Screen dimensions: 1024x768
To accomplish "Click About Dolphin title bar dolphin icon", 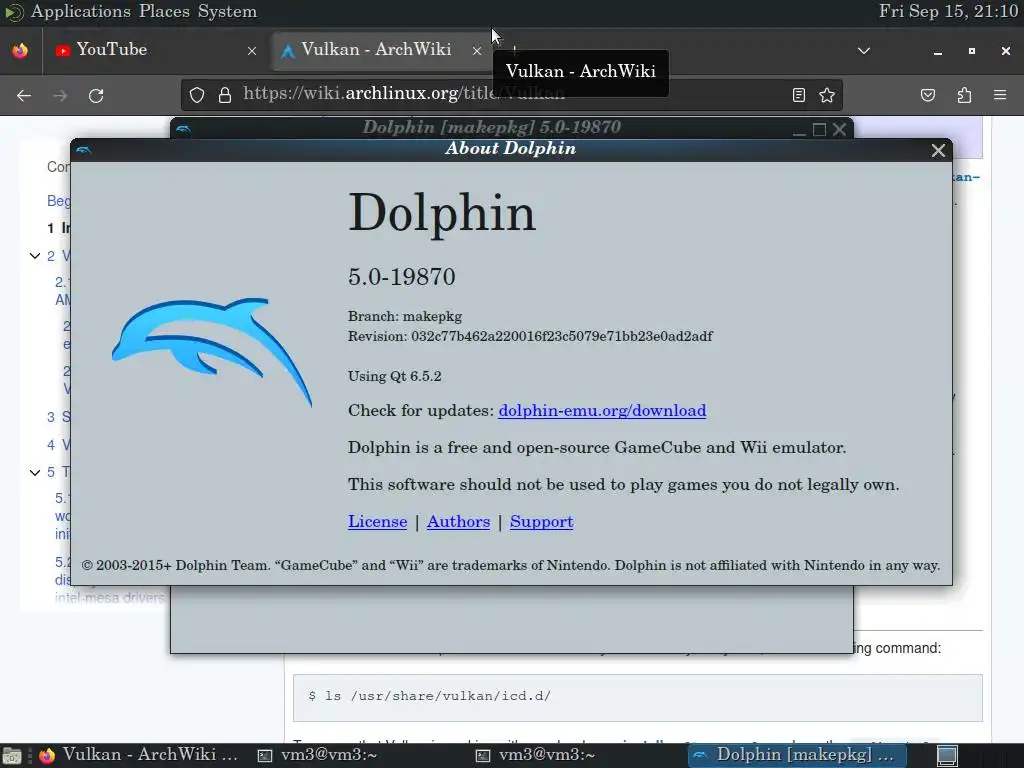I will click(x=84, y=150).
